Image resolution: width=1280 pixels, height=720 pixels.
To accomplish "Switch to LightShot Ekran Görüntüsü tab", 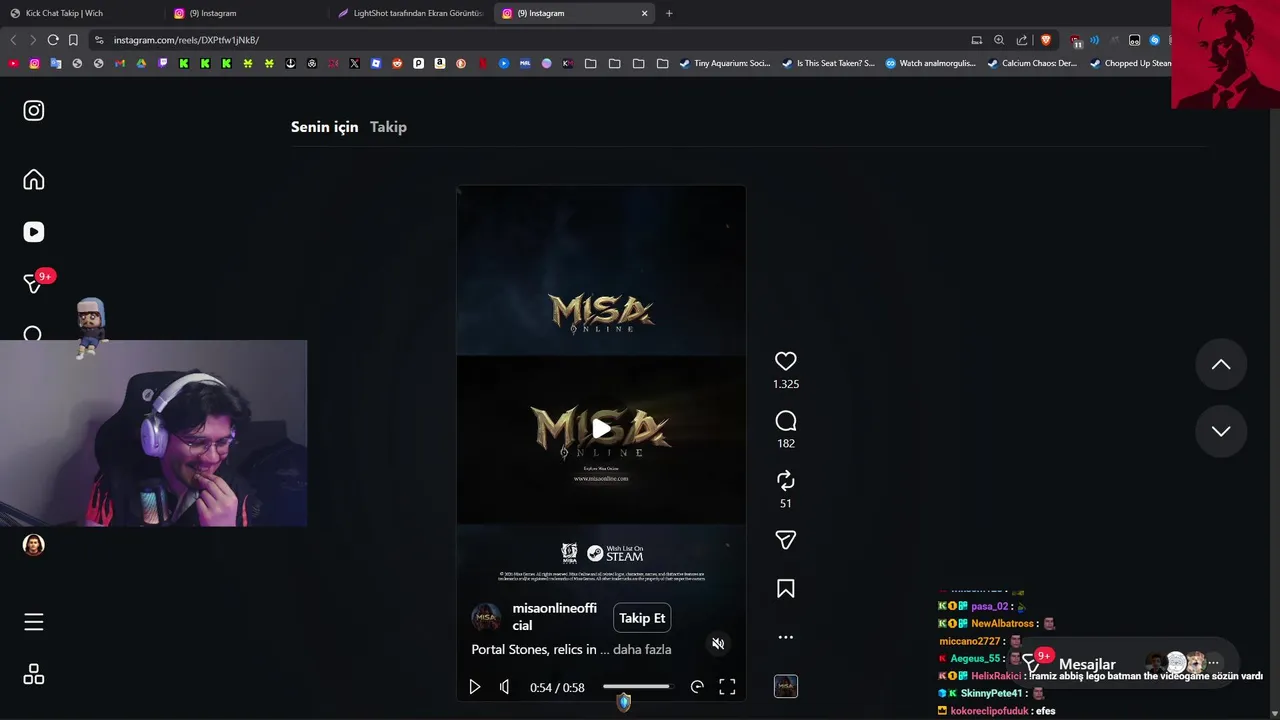I will click(x=410, y=13).
